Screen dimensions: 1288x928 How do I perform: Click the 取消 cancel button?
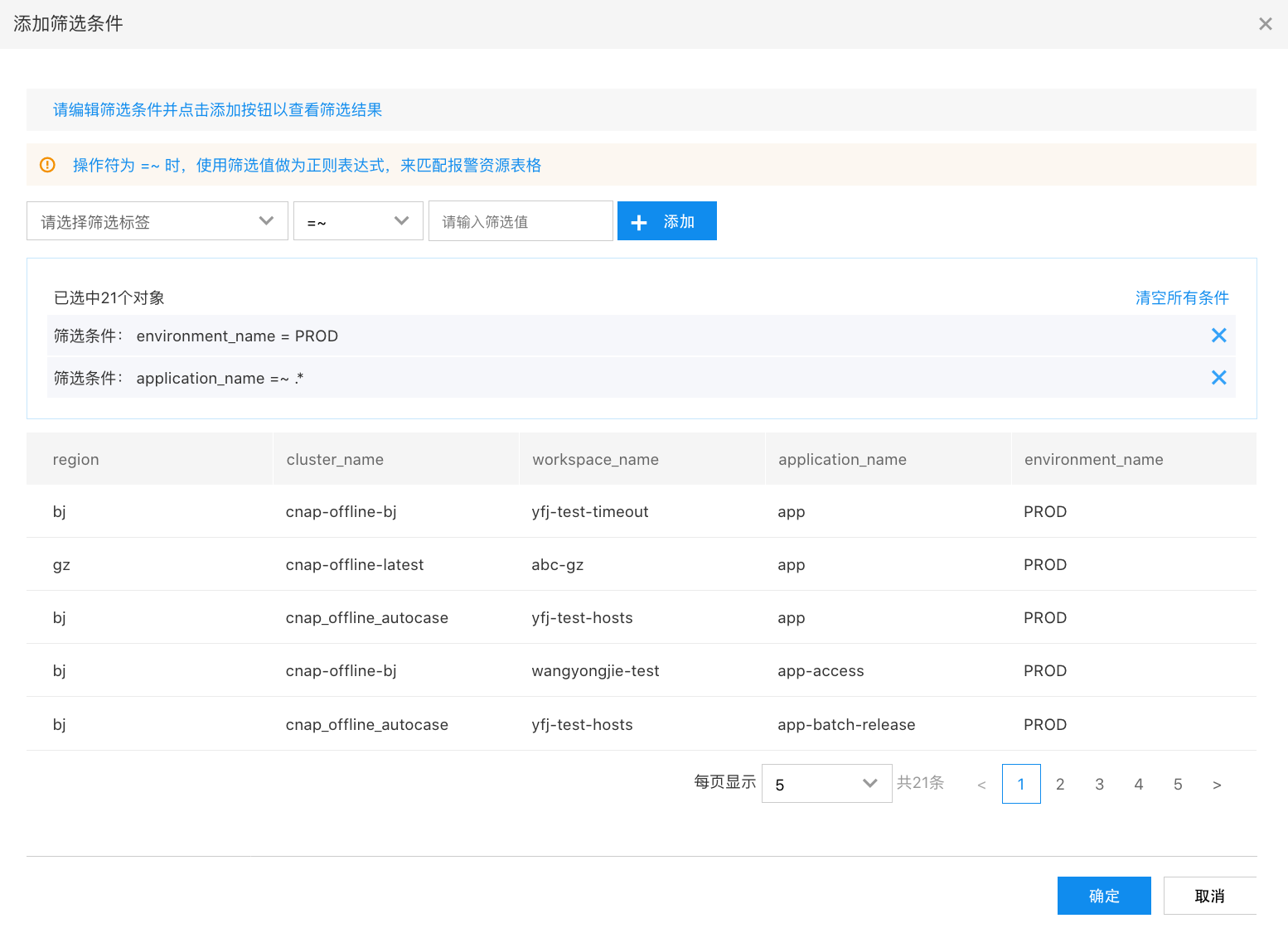[1210, 896]
